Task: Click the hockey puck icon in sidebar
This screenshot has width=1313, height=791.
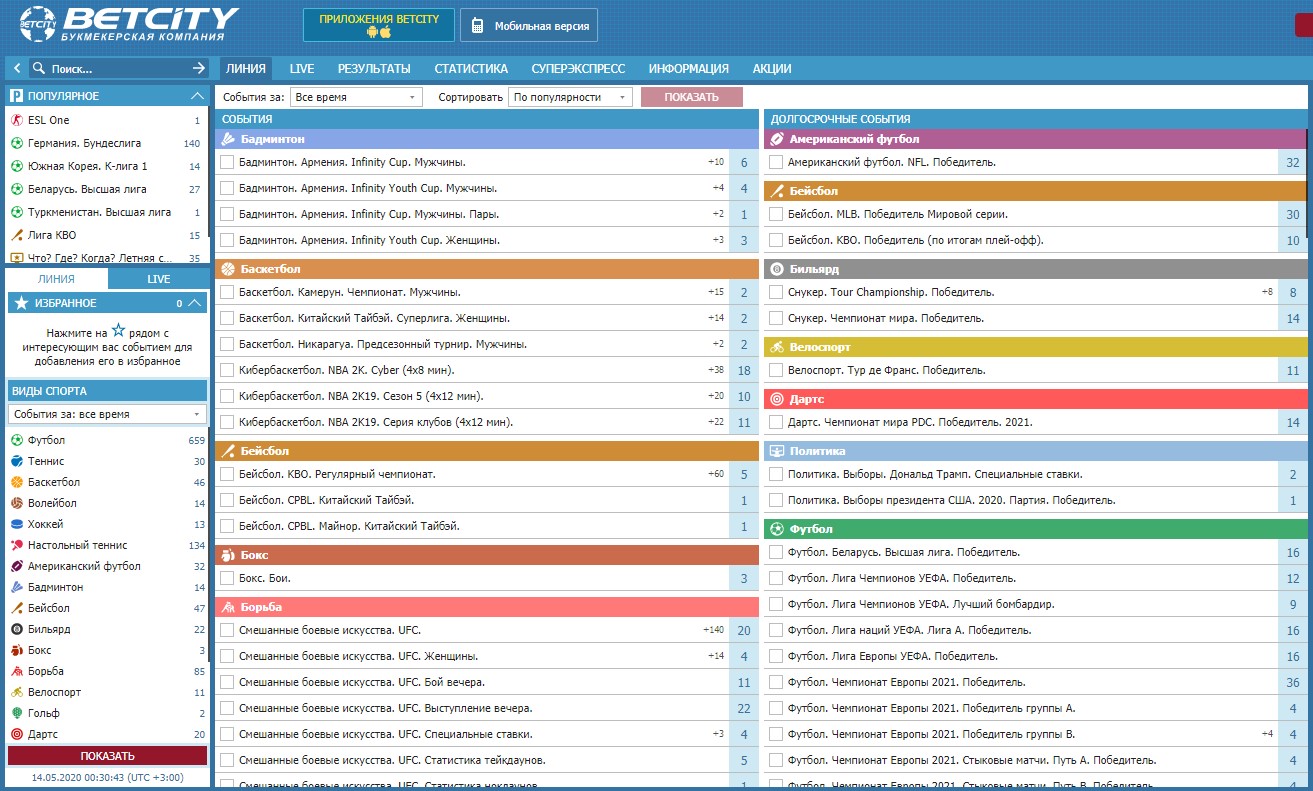Action: pyautogui.click(x=17, y=524)
